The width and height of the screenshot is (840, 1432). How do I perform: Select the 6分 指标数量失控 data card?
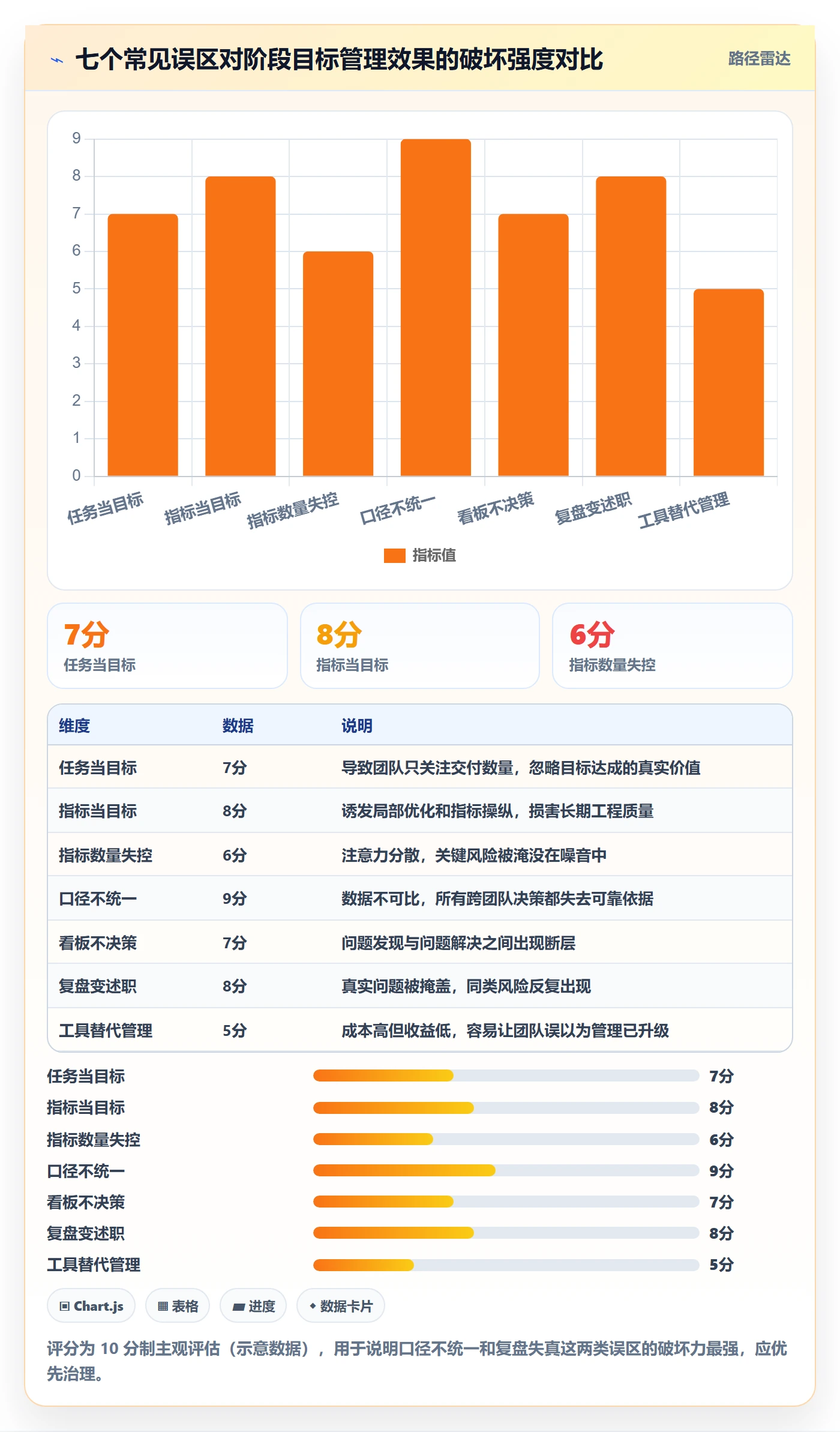pyautogui.click(x=673, y=646)
